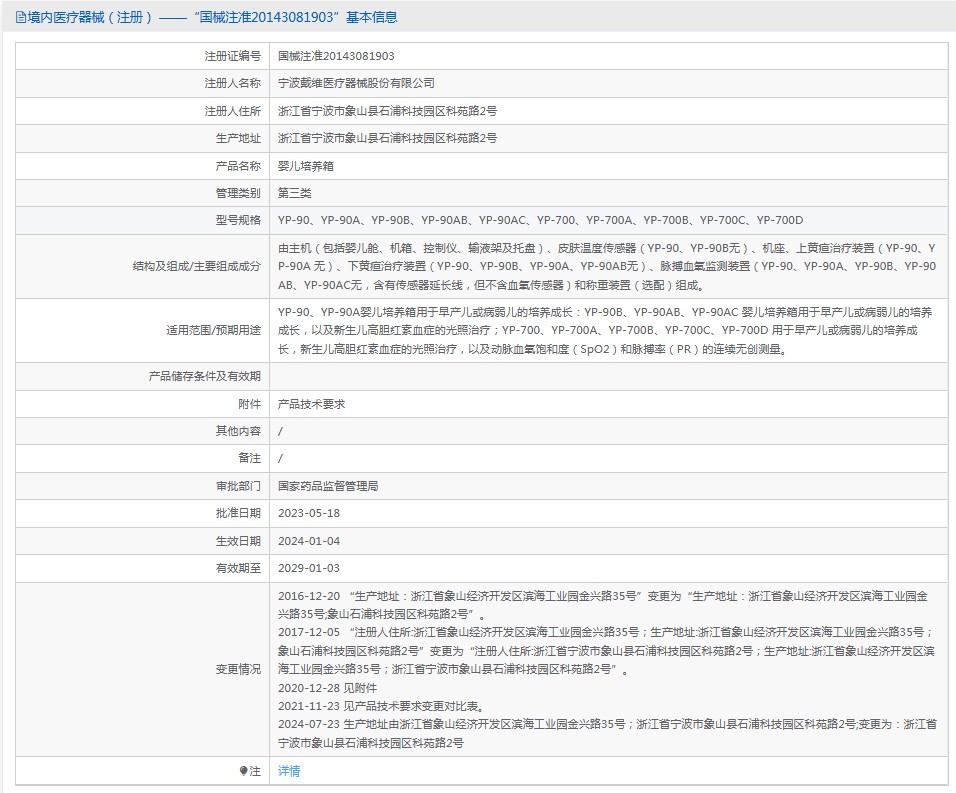
Task: Click the 适用范围/预期用途 row label
Action: (213, 329)
